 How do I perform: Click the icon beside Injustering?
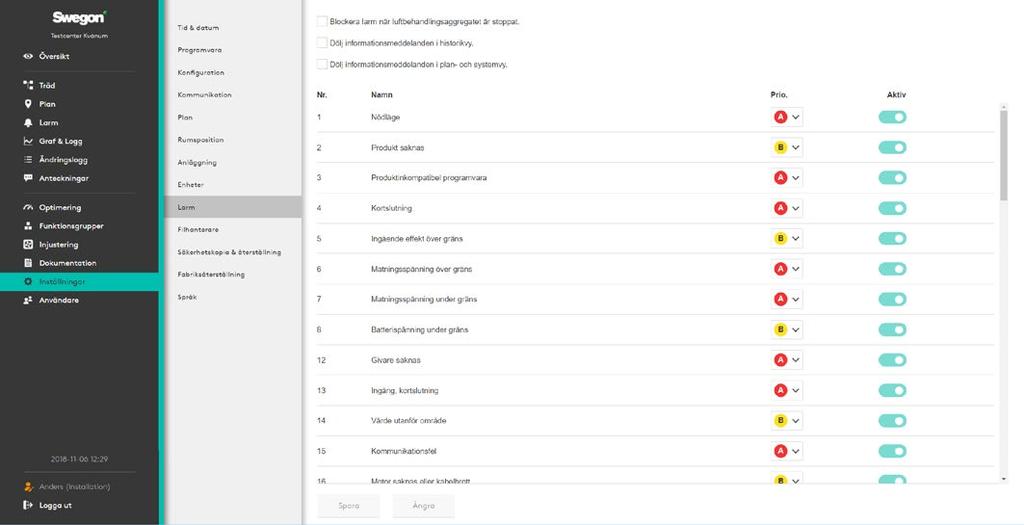coord(28,244)
